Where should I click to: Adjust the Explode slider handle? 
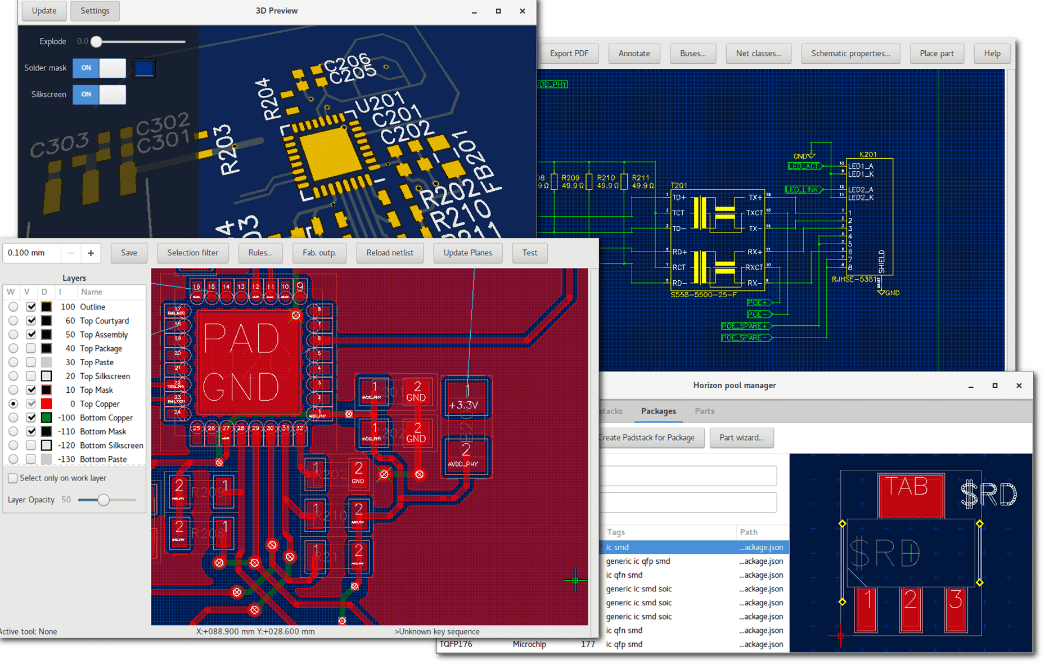coord(96,41)
